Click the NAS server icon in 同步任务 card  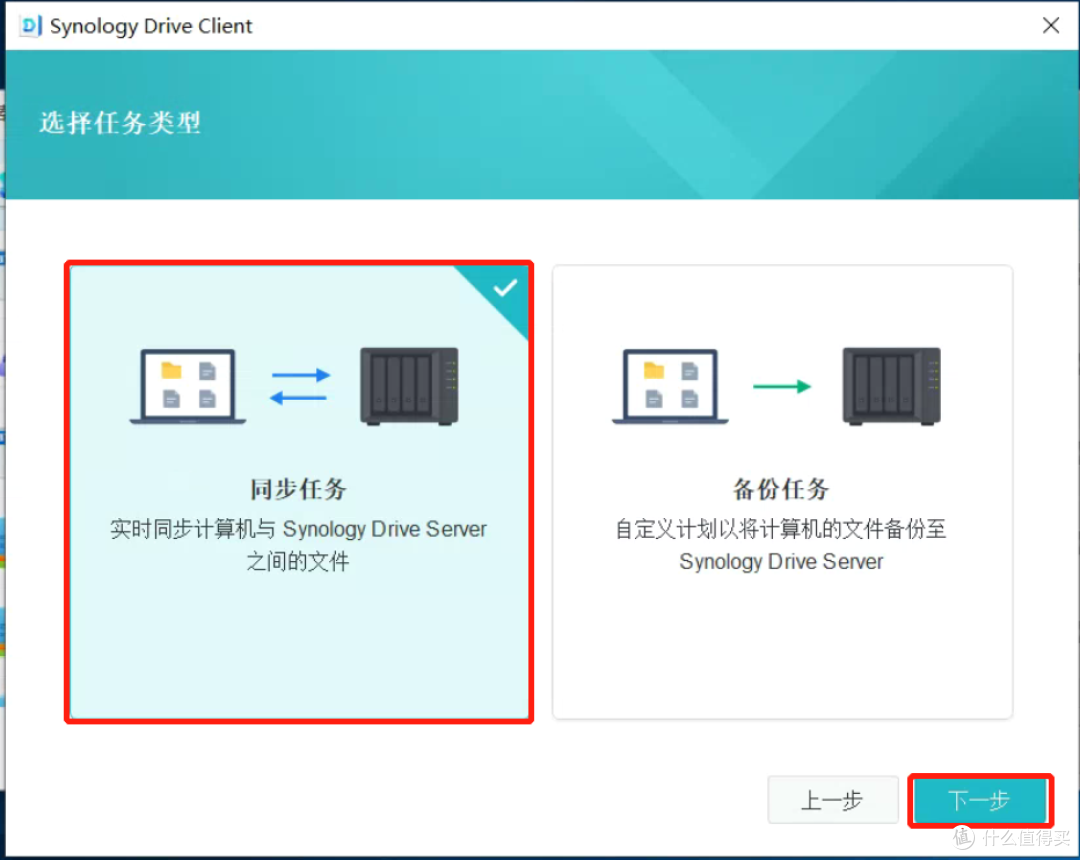pos(409,386)
